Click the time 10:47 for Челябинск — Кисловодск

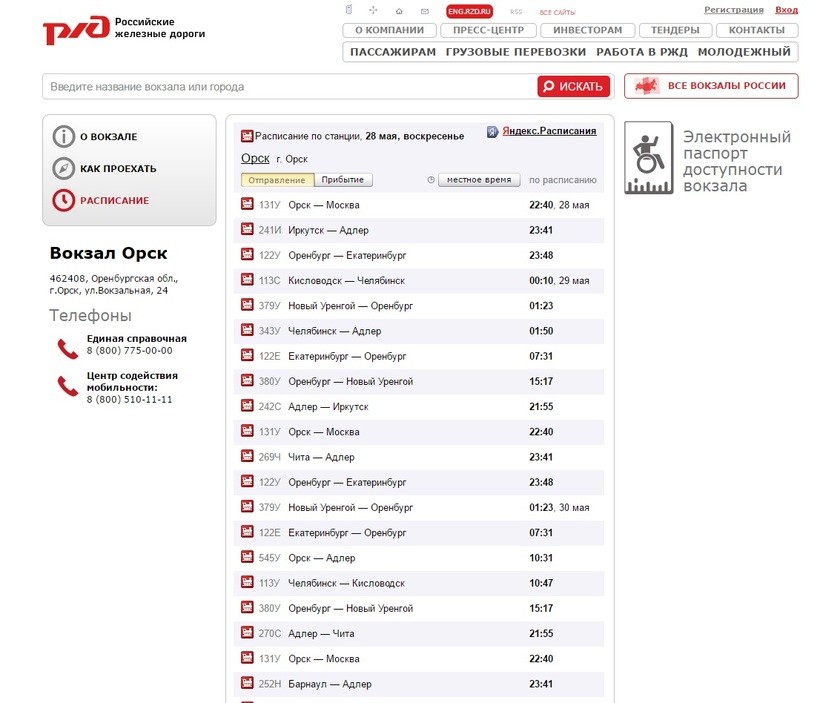541,583
